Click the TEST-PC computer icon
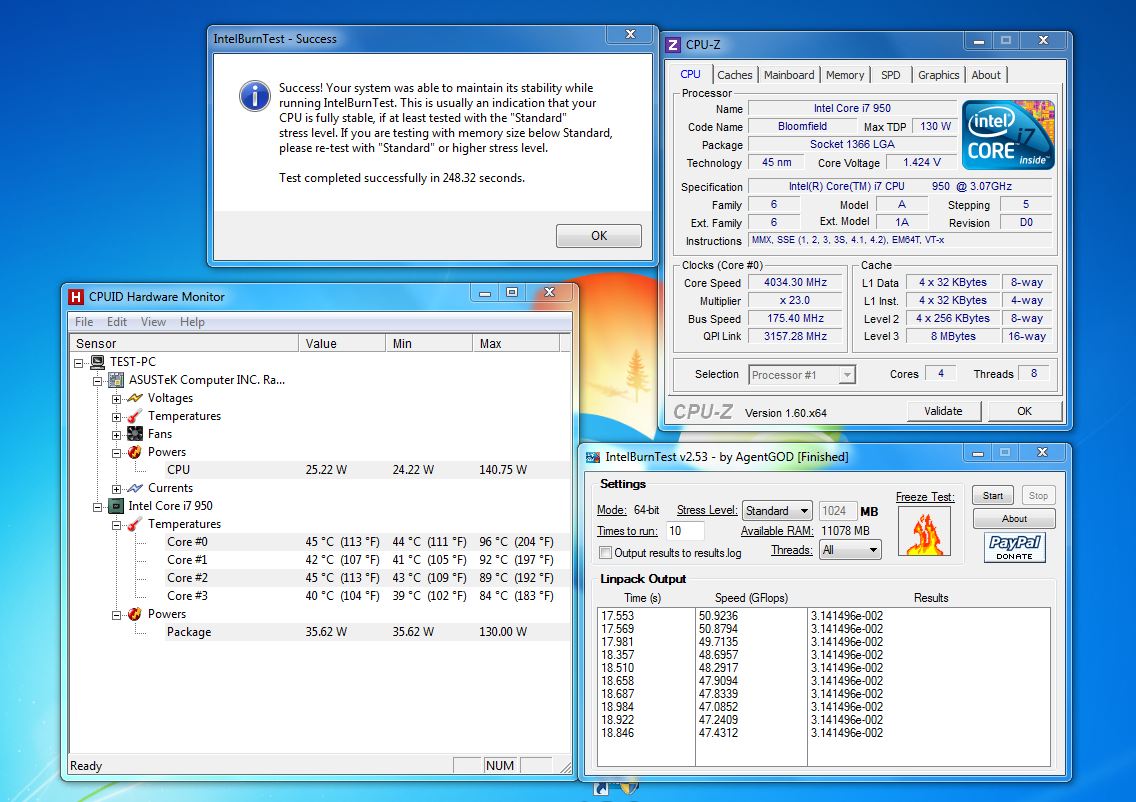Screen dimensions: 1136x802 (97, 362)
